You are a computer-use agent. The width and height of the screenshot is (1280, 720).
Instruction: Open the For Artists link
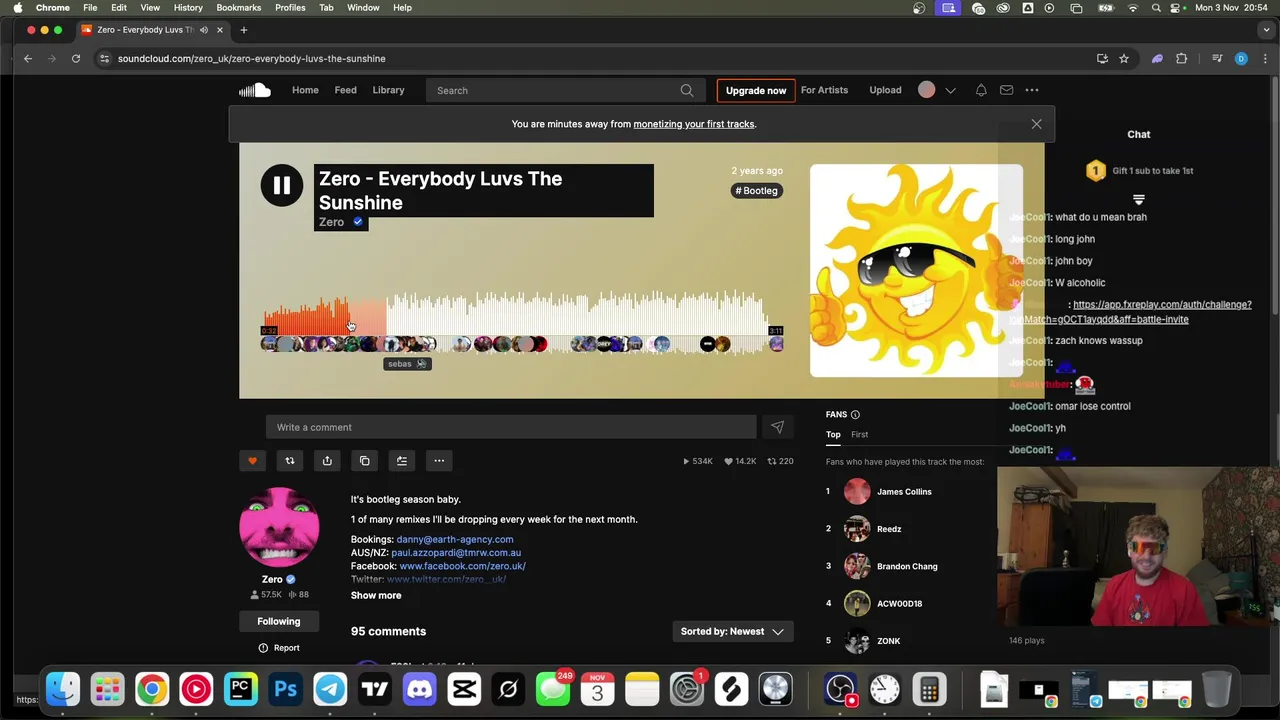click(x=824, y=90)
